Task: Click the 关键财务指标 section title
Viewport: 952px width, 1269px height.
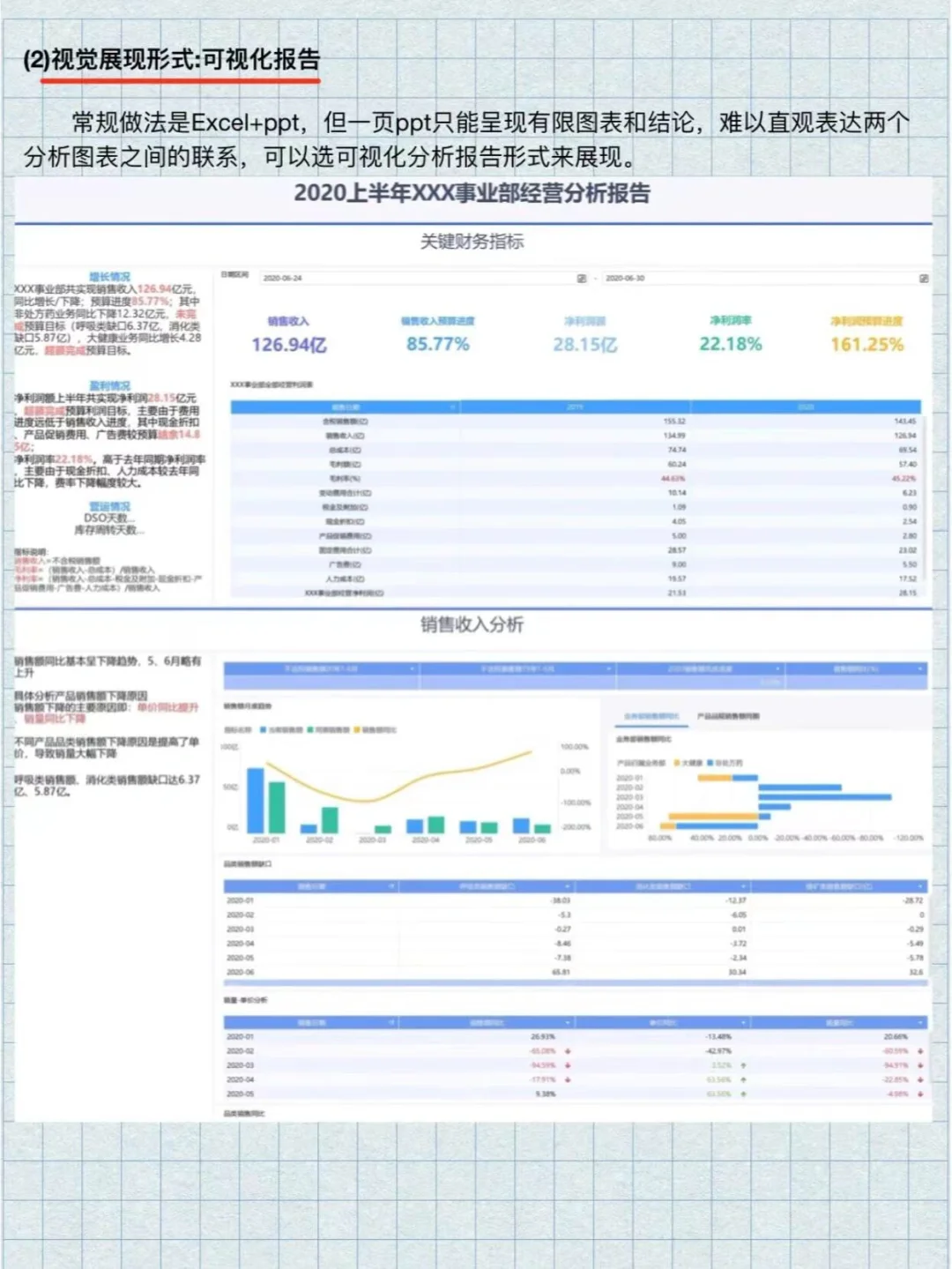Action: [x=472, y=242]
